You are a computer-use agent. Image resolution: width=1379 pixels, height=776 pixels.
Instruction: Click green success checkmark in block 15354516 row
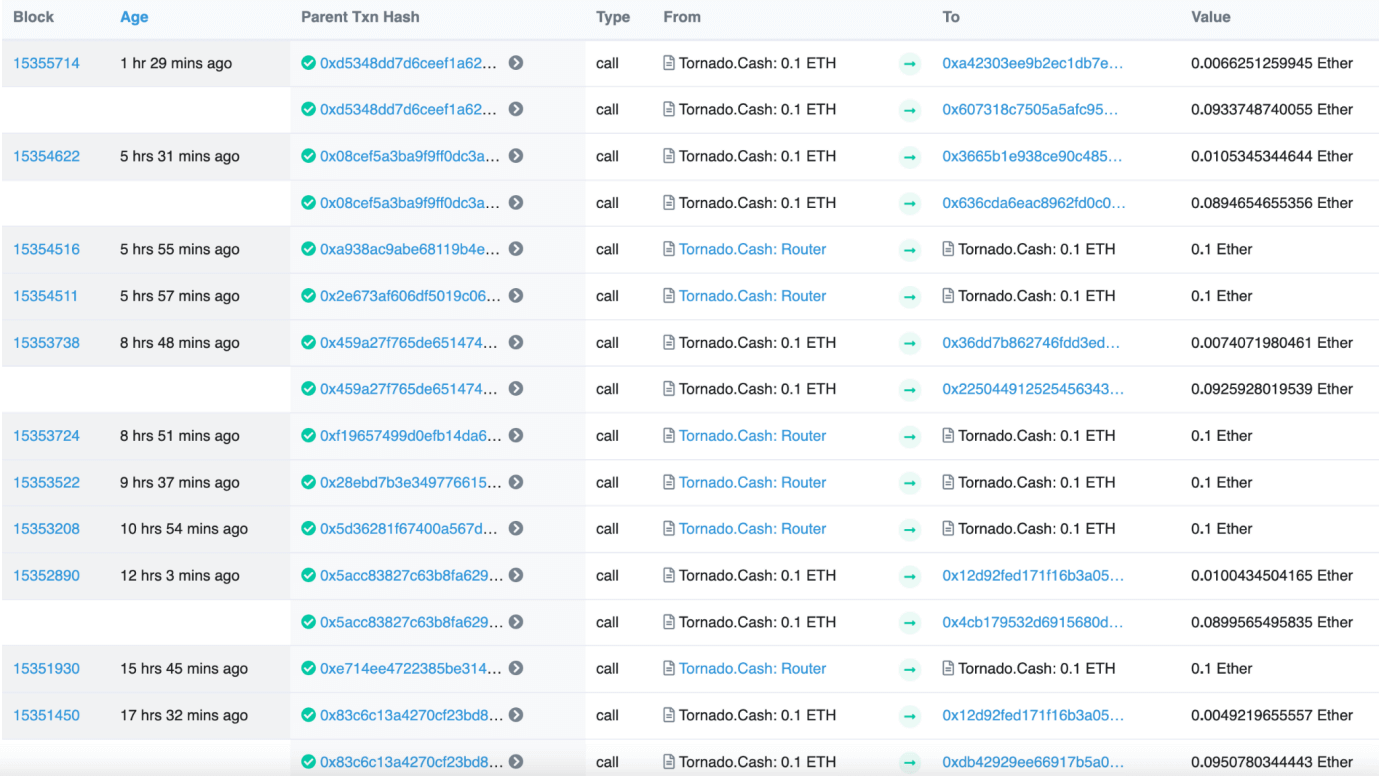308,249
